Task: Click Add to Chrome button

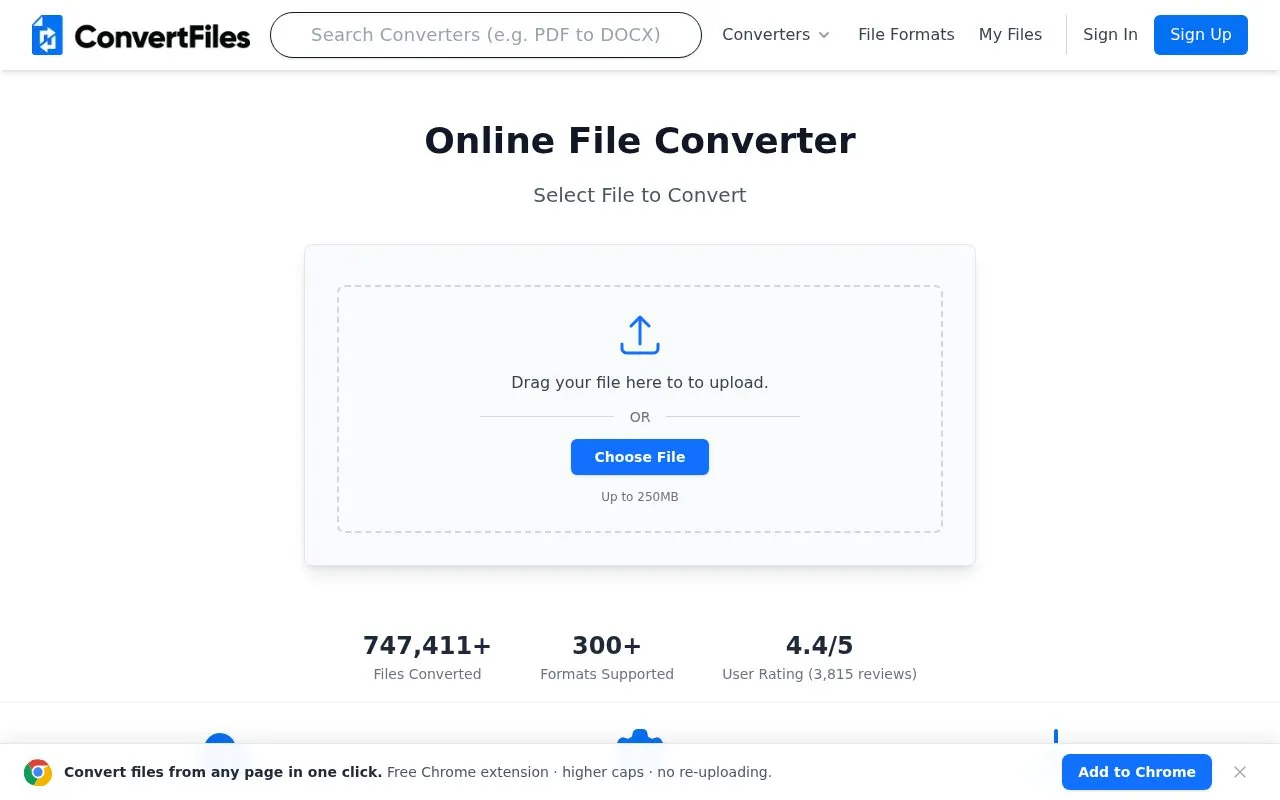Action: tap(1137, 772)
